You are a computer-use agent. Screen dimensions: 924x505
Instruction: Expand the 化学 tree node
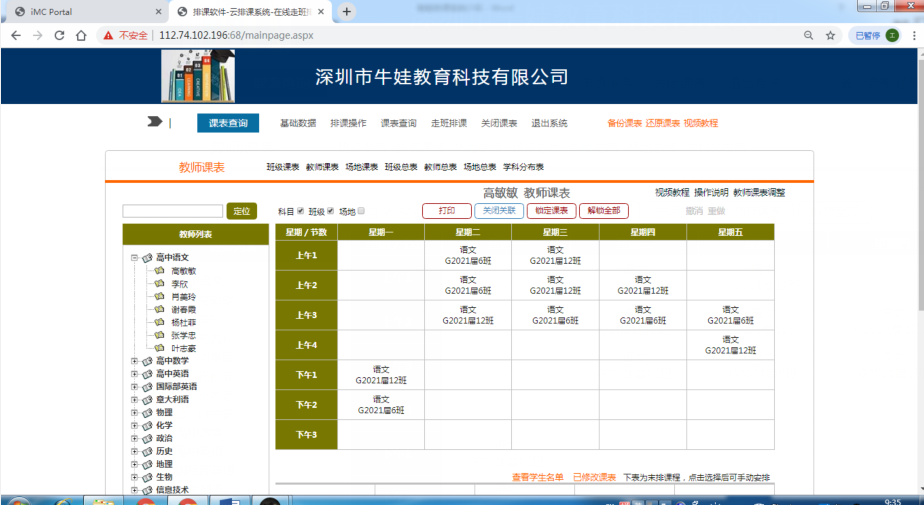pos(134,425)
